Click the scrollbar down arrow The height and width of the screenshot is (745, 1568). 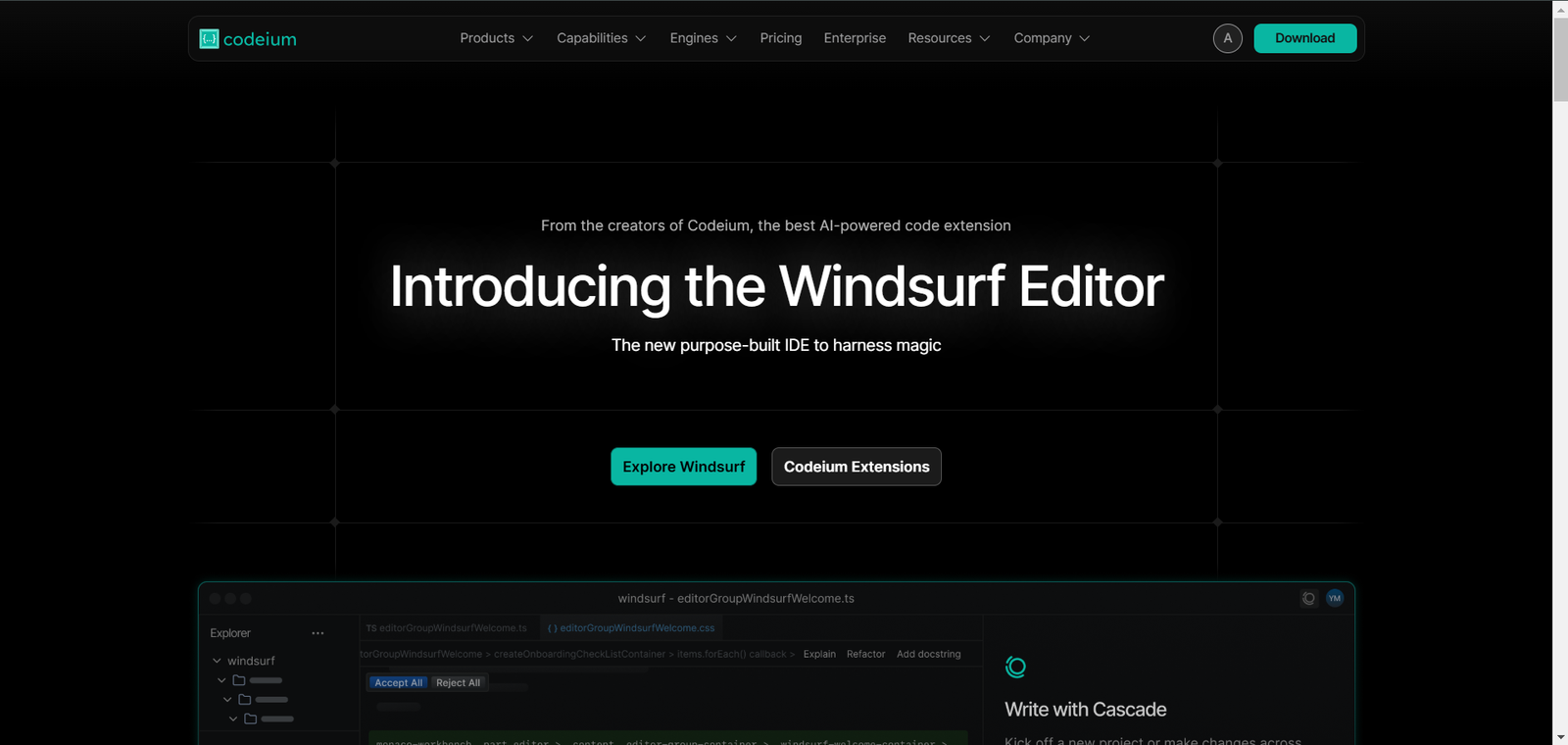point(1560,737)
